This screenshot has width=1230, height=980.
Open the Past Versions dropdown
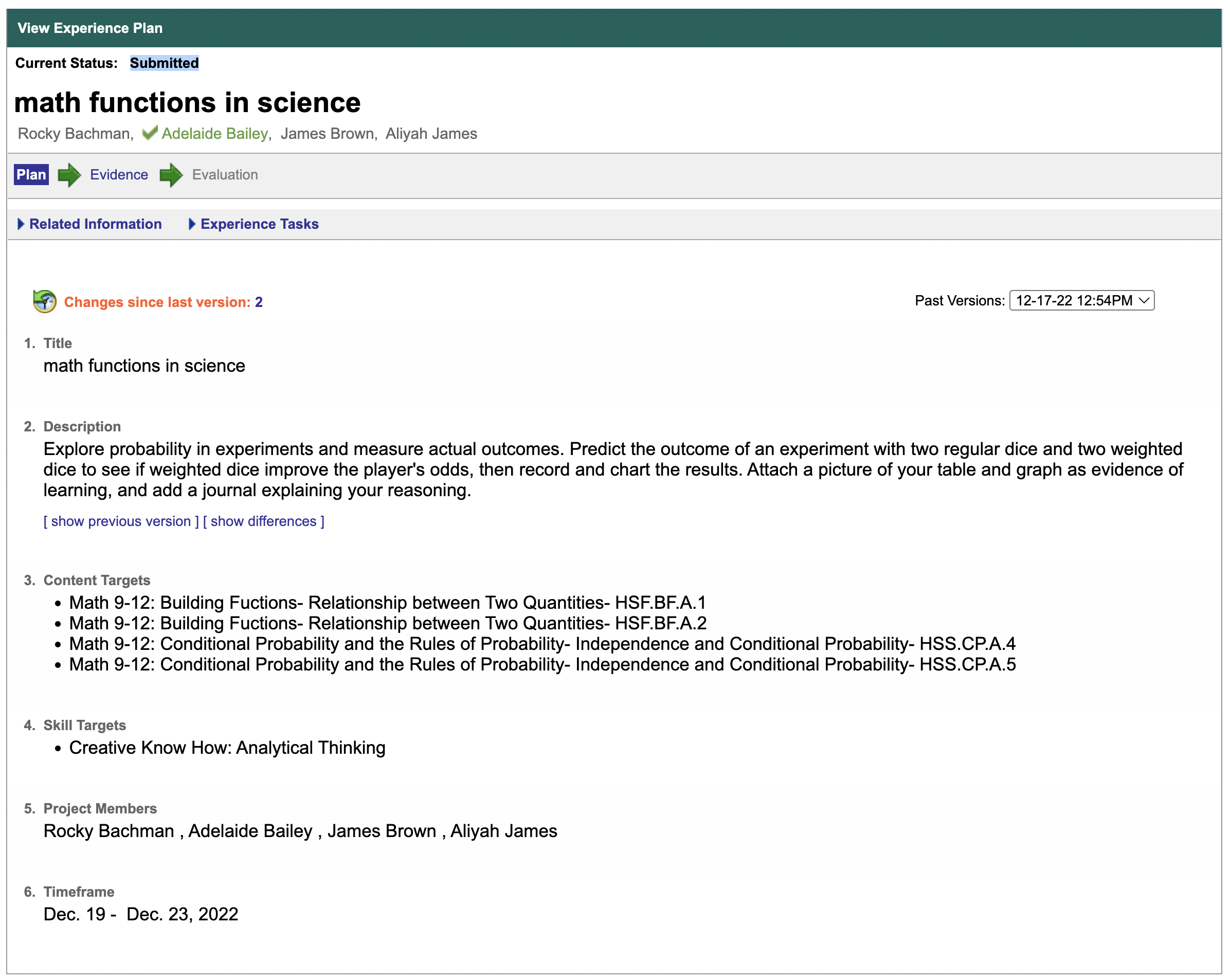(1082, 301)
